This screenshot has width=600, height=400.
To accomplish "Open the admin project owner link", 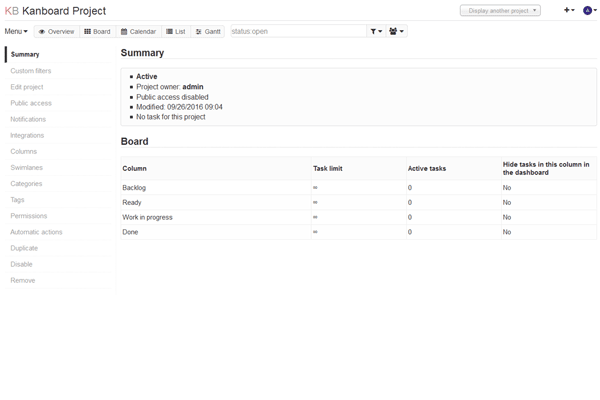I will click(192, 87).
